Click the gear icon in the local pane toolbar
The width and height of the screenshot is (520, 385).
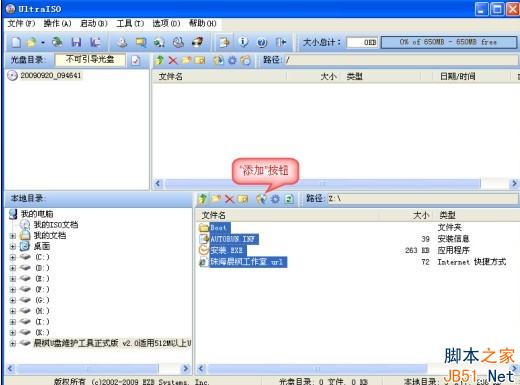click(275, 199)
